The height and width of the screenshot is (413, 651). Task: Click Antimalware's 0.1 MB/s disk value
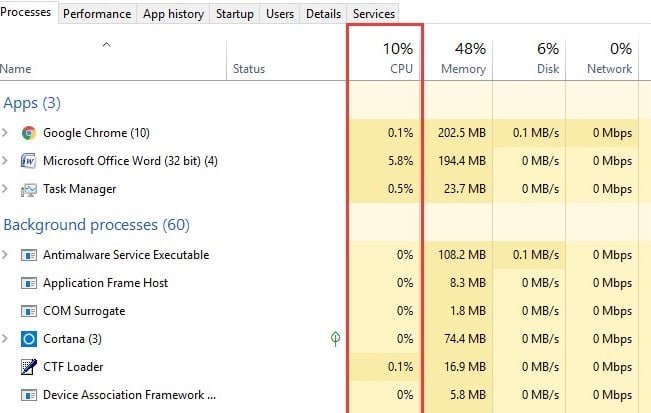coord(536,254)
